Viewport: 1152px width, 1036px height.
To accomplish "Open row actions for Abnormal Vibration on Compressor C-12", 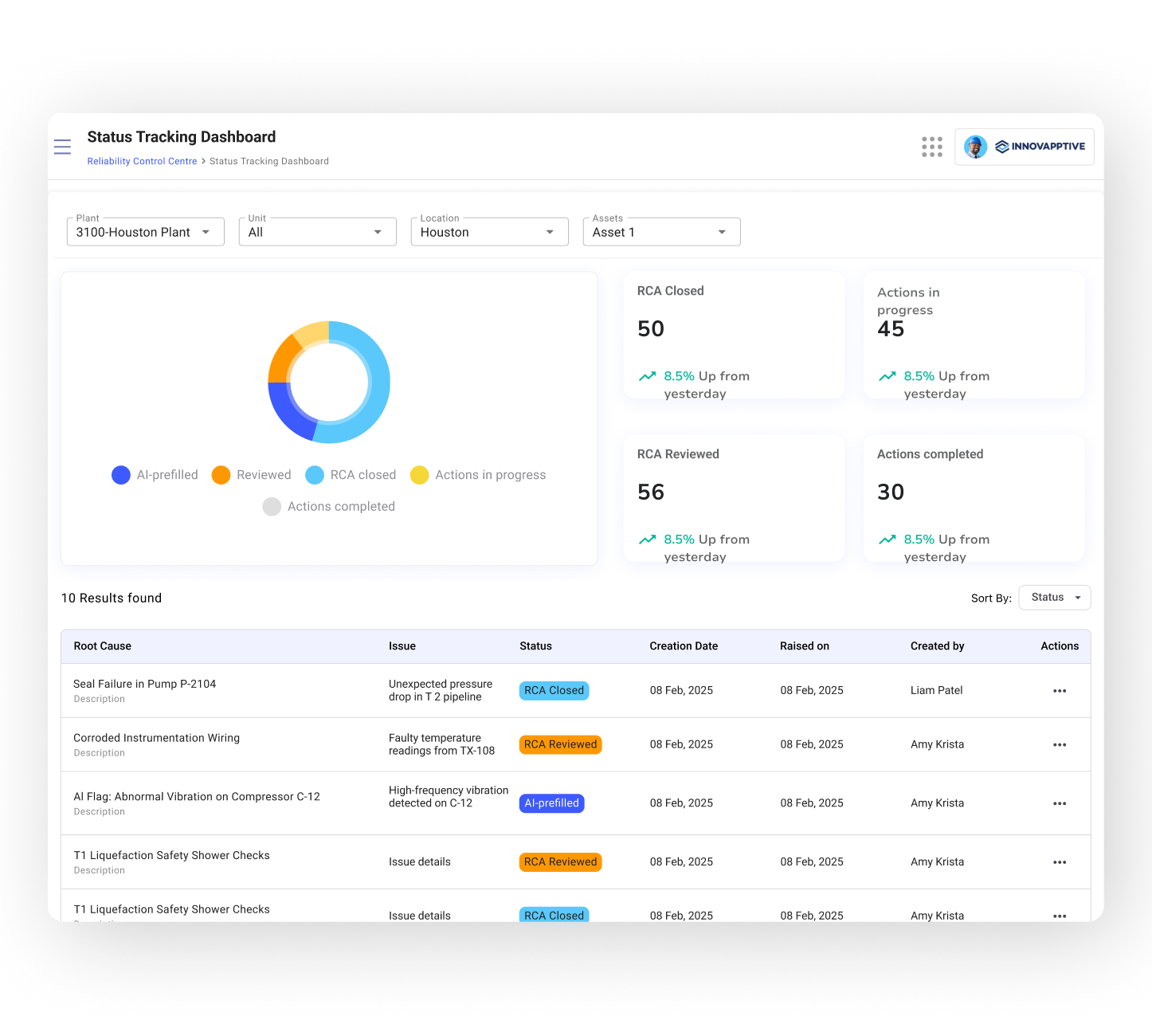I will pyautogui.click(x=1059, y=803).
